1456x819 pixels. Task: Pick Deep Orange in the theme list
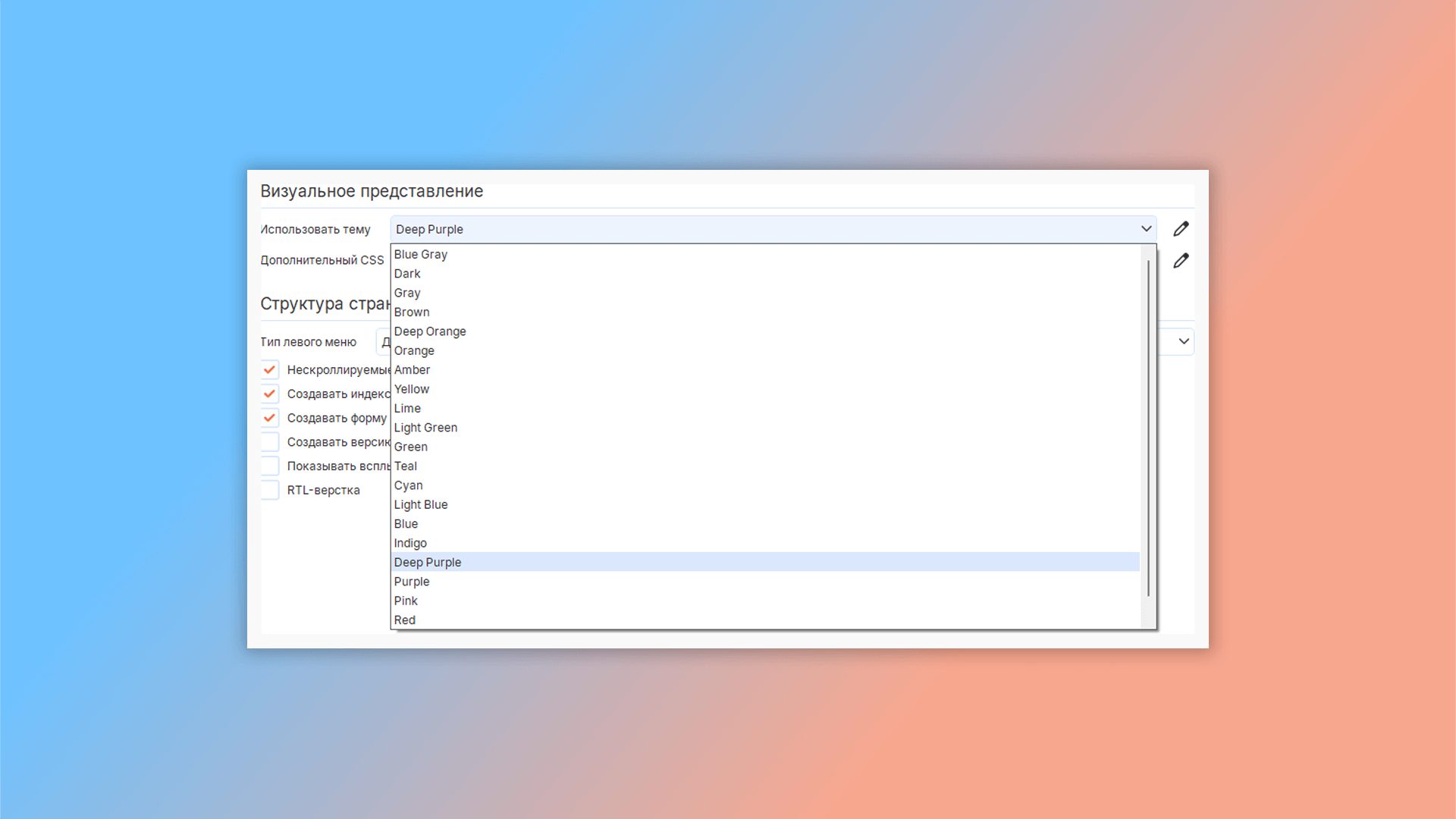click(430, 331)
